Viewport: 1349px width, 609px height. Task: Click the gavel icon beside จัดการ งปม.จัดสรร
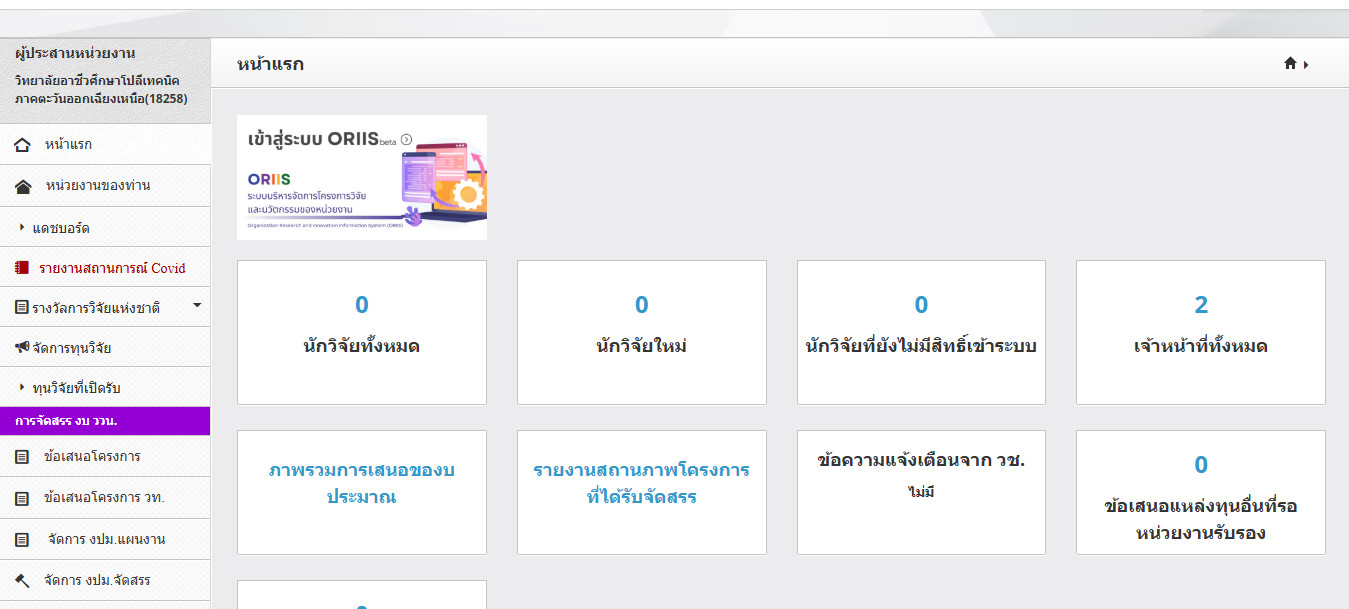(x=22, y=580)
